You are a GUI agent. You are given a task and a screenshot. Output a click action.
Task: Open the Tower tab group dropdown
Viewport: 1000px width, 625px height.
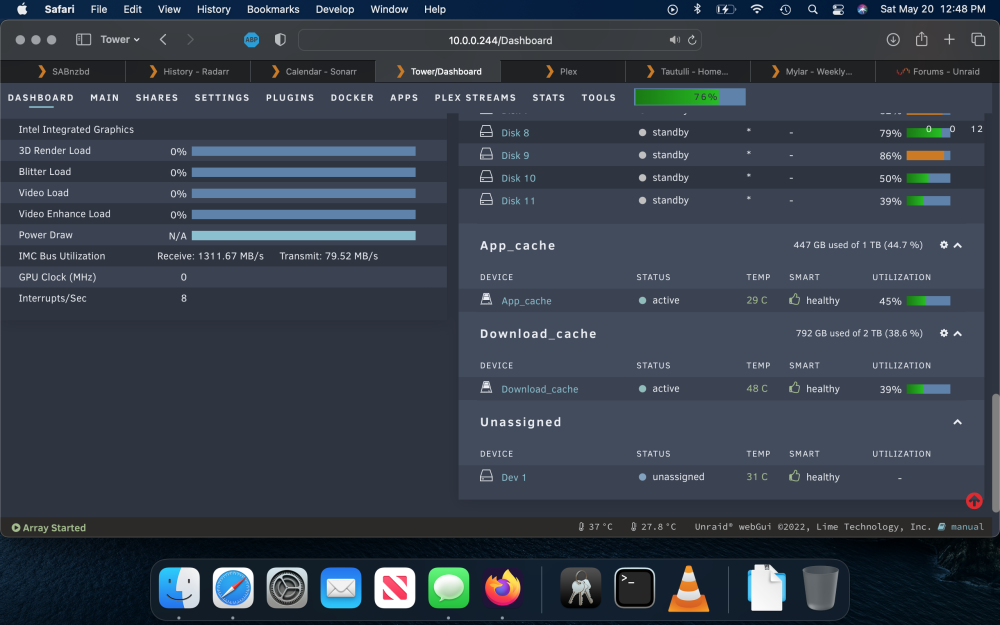coord(120,40)
